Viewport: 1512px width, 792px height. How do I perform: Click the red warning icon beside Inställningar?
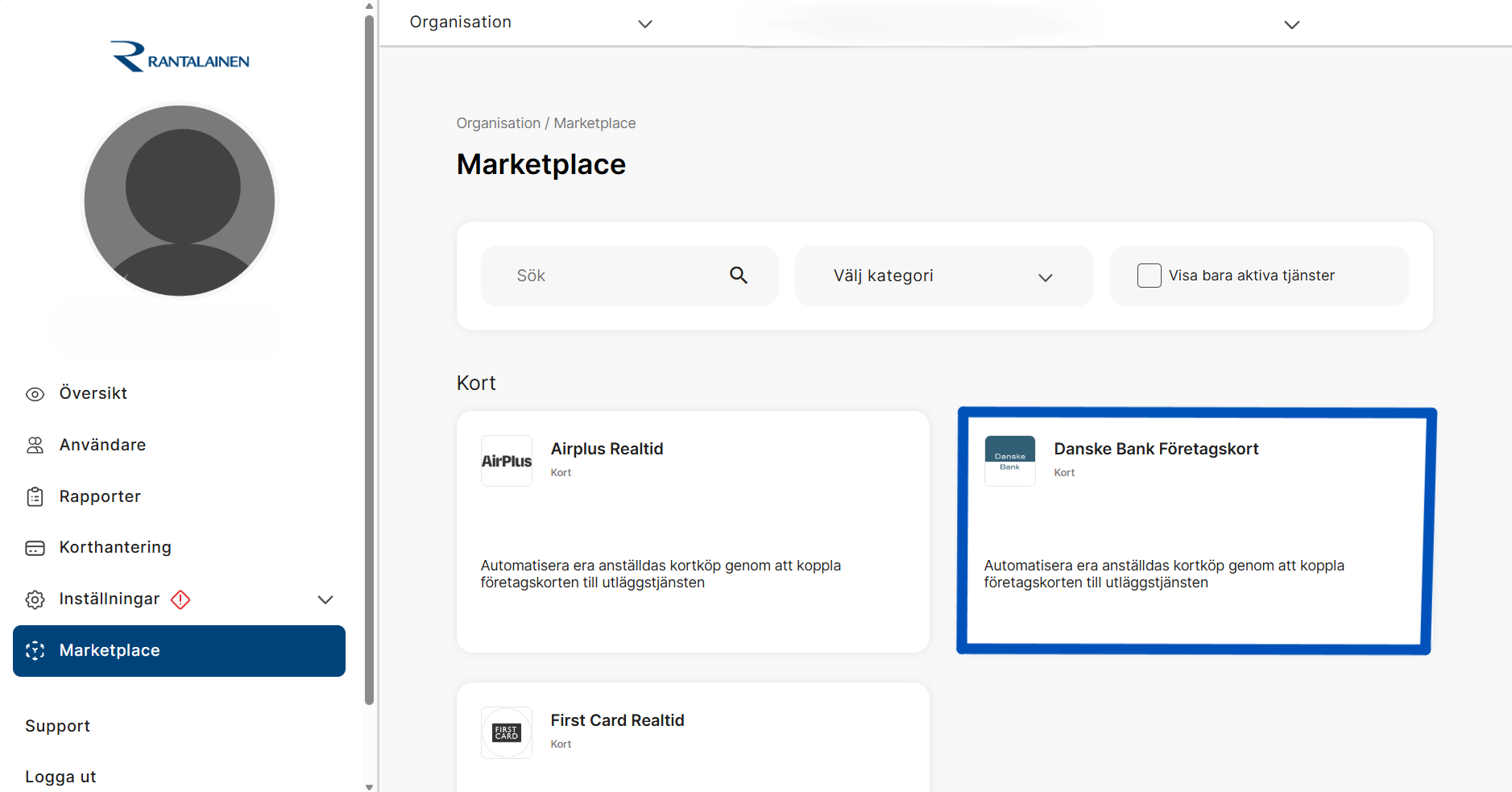tap(180, 599)
